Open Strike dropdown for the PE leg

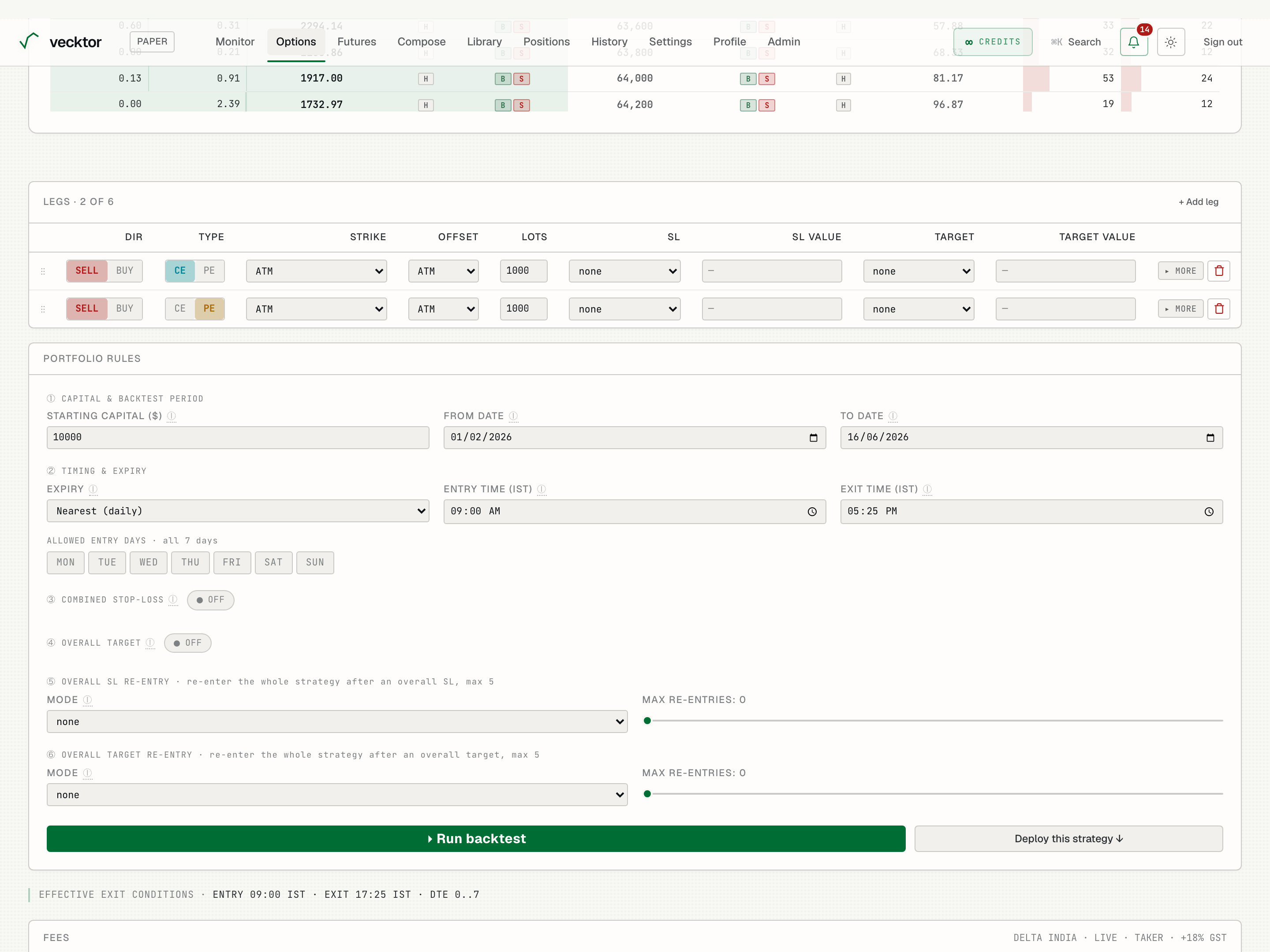pos(316,309)
